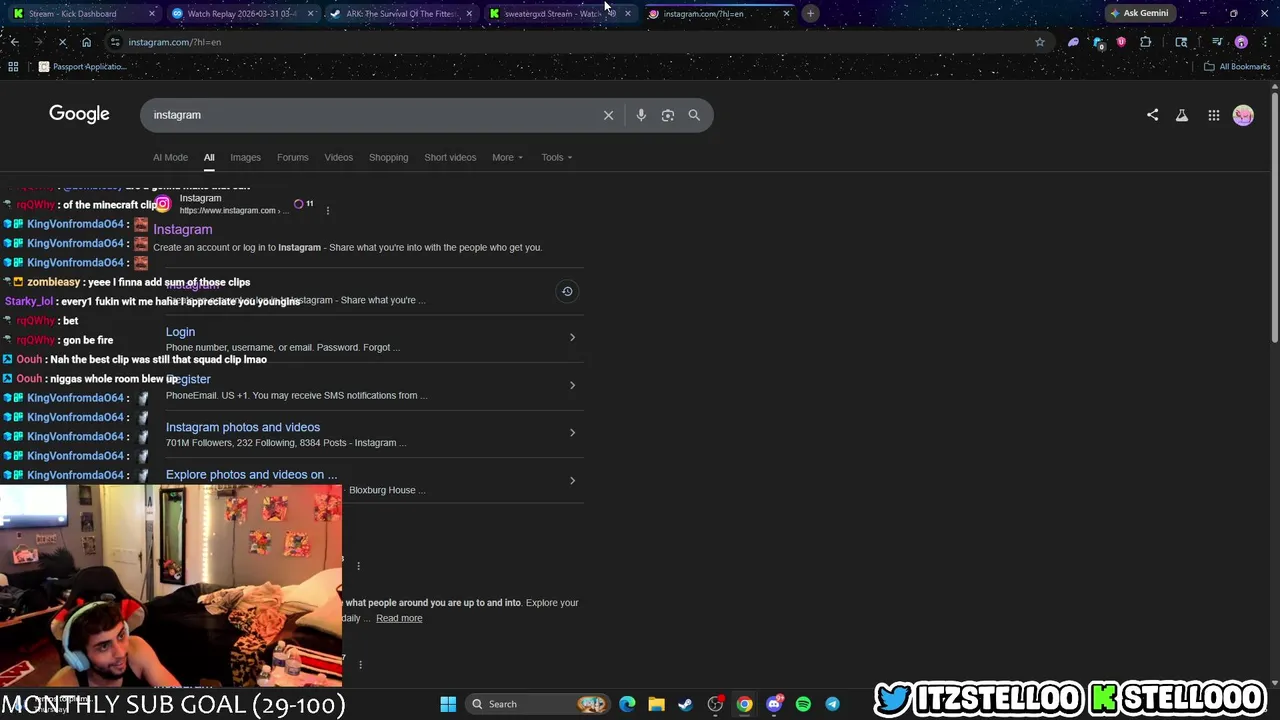Open the Explore photos and videos sitelink
1280x720 pixels.
[251, 475]
